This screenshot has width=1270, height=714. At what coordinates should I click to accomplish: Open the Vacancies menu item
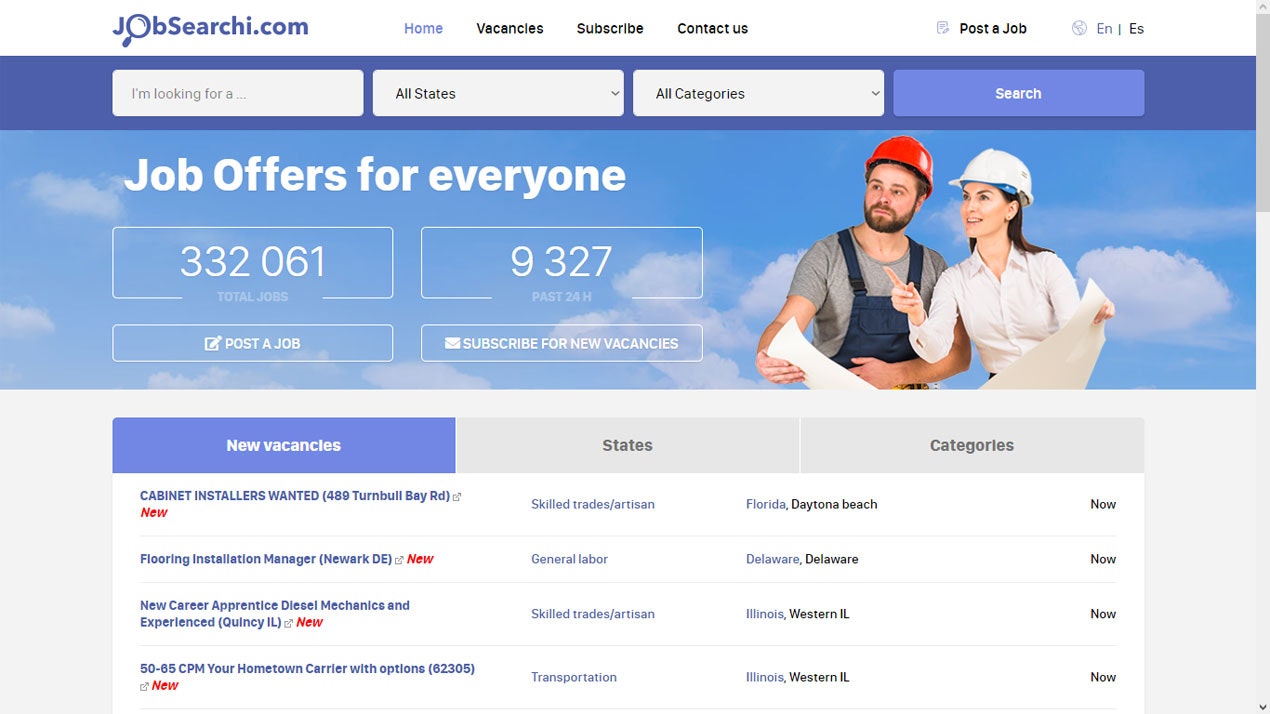click(x=510, y=28)
